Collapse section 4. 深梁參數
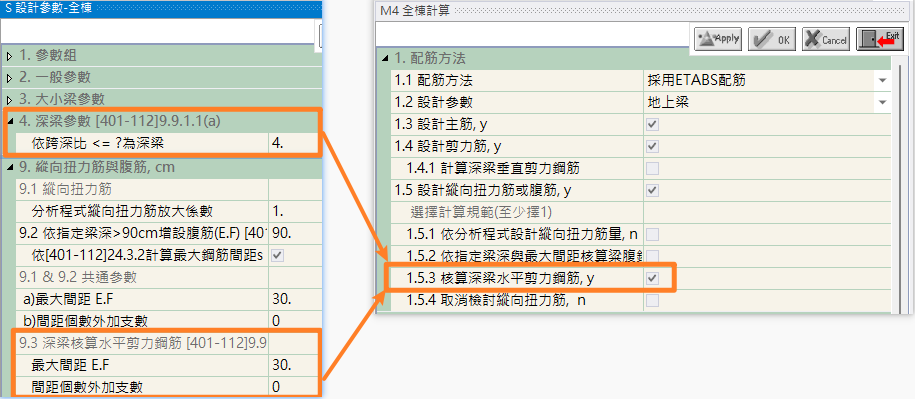The width and height of the screenshot is (915, 399). [11, 121]
